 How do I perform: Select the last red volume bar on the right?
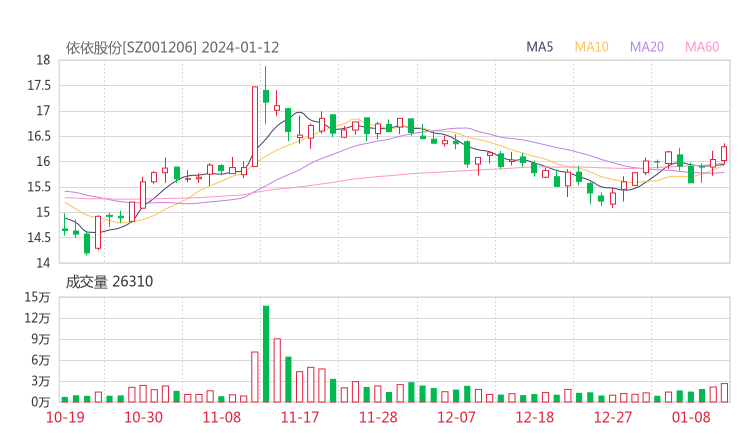[x=724, y=393]
